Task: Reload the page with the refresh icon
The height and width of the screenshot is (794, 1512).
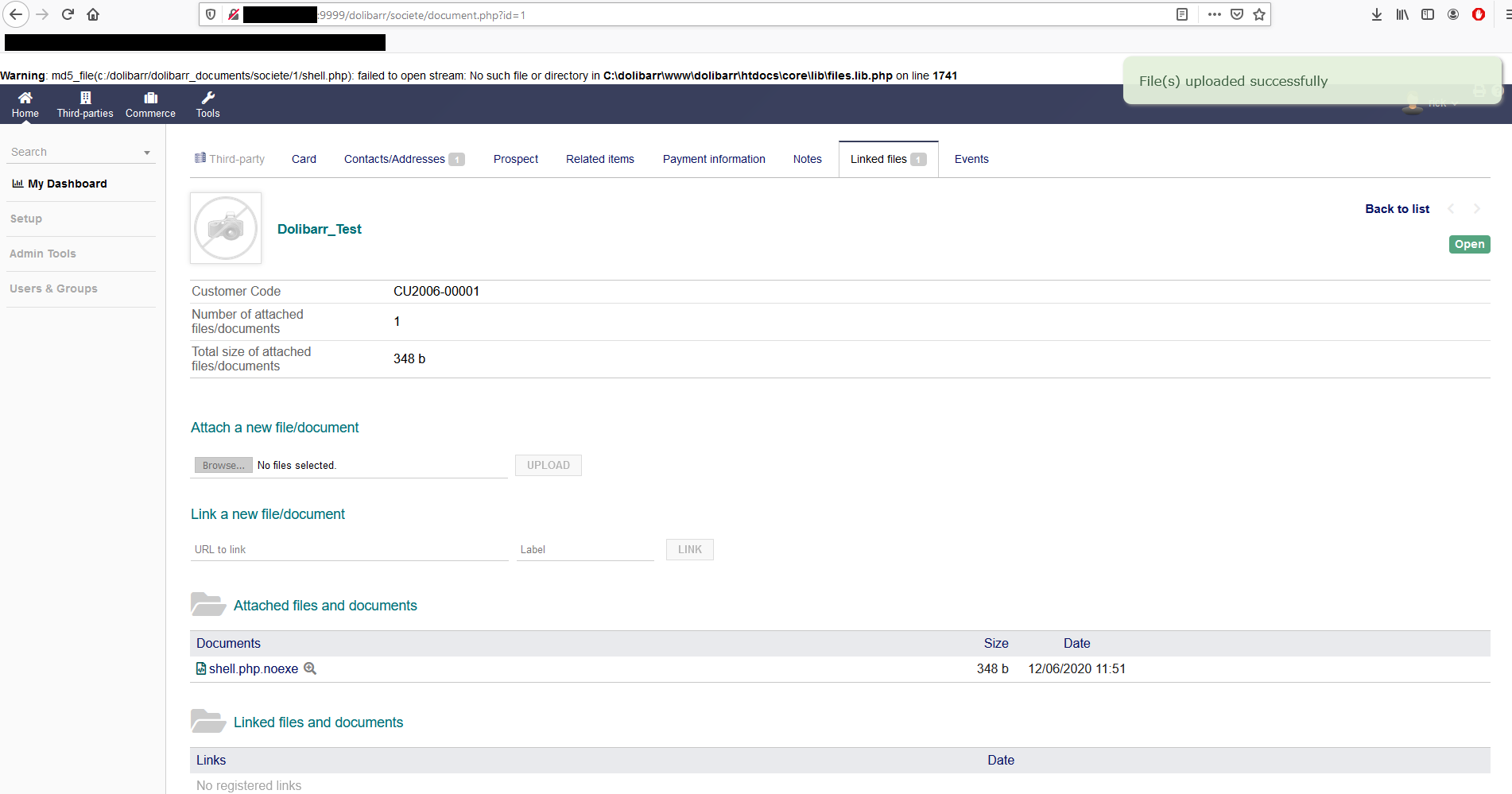Action: [68, 14]
